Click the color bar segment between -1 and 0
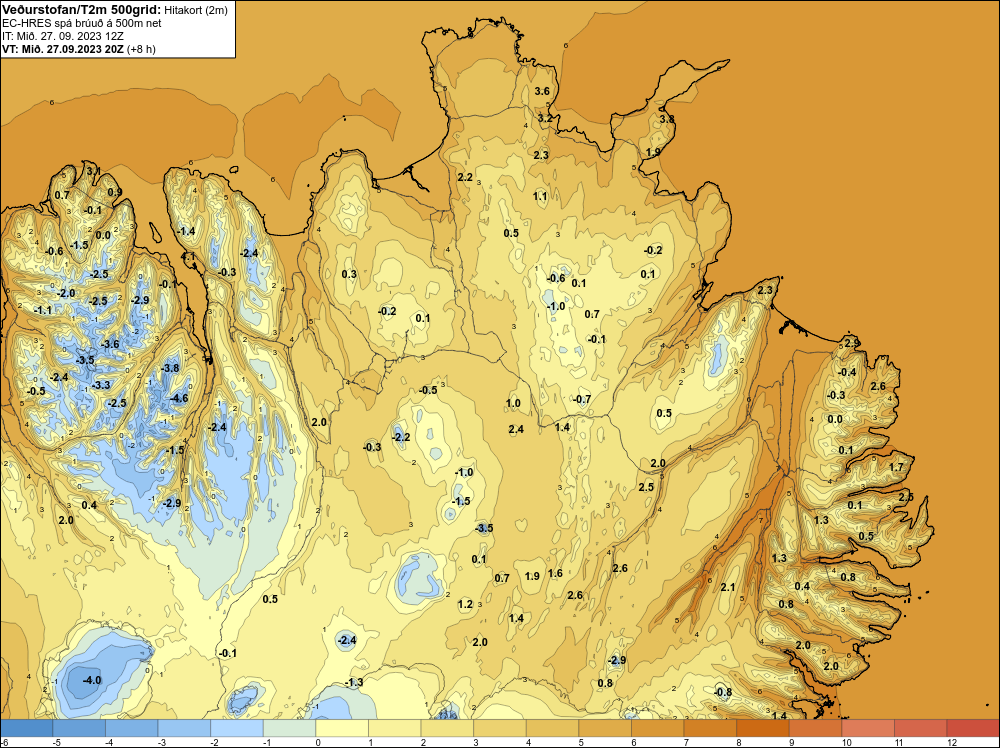The height and width of the screenshot is (748, 1000). click(x=290, y=728)
